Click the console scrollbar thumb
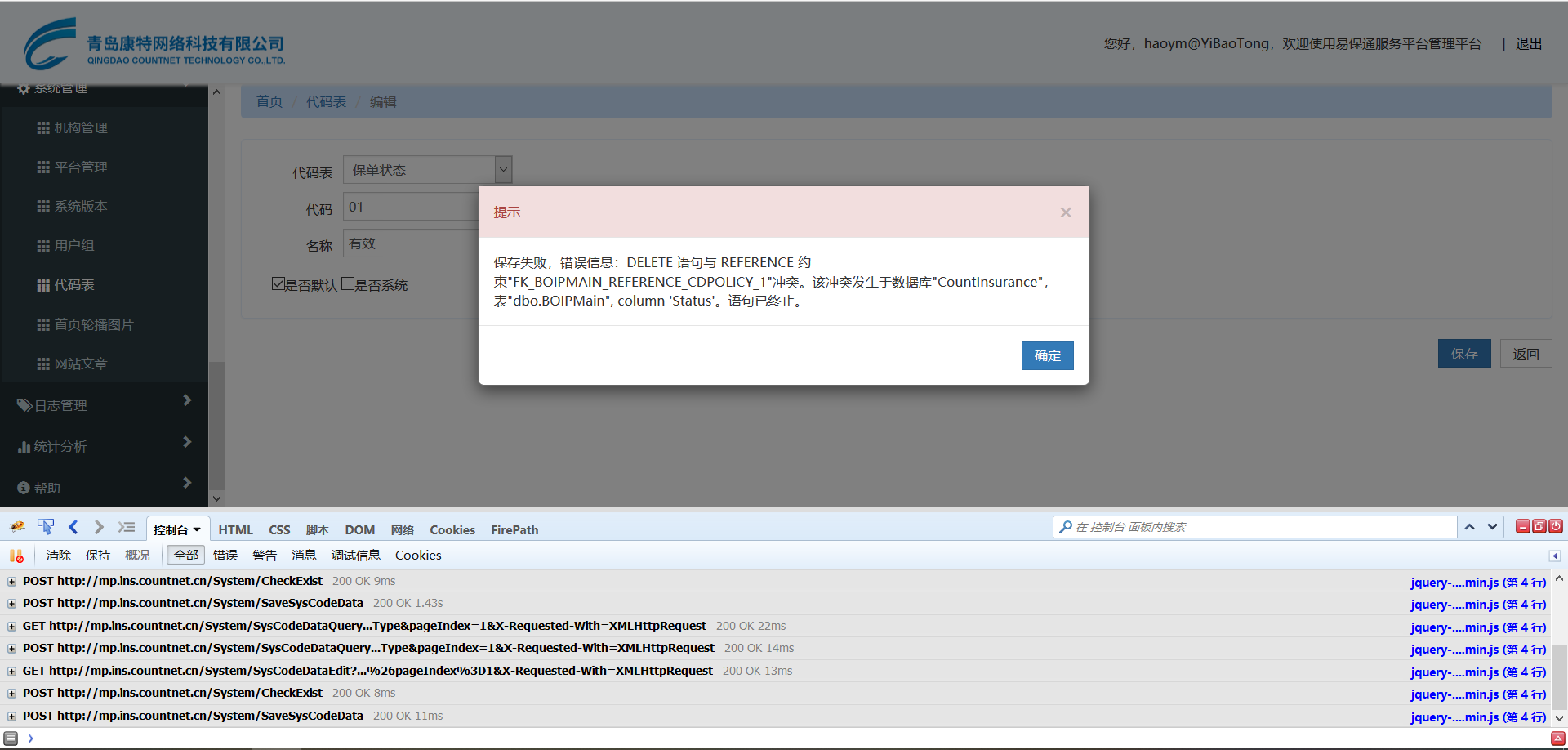This screenshot has width=1568, height=750. (1559, 677)
